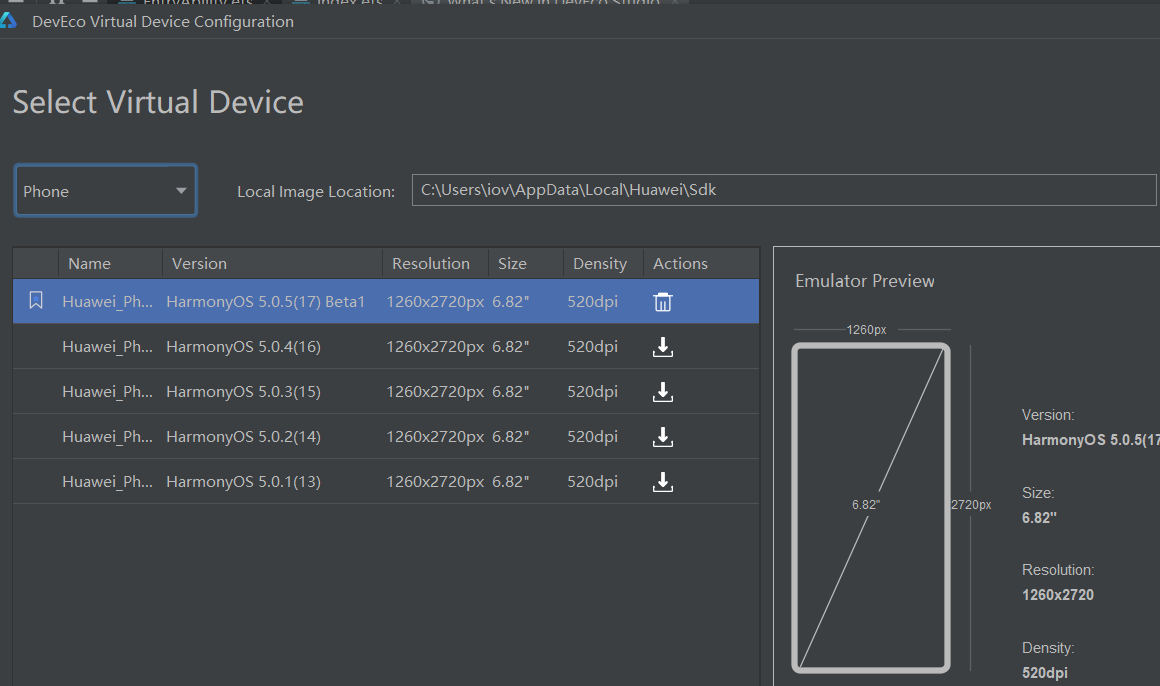Click the 6.82" size in the 5.0.3(15) row
The height and width of the screenshot is (686, 1160).
tap(510, 392)
